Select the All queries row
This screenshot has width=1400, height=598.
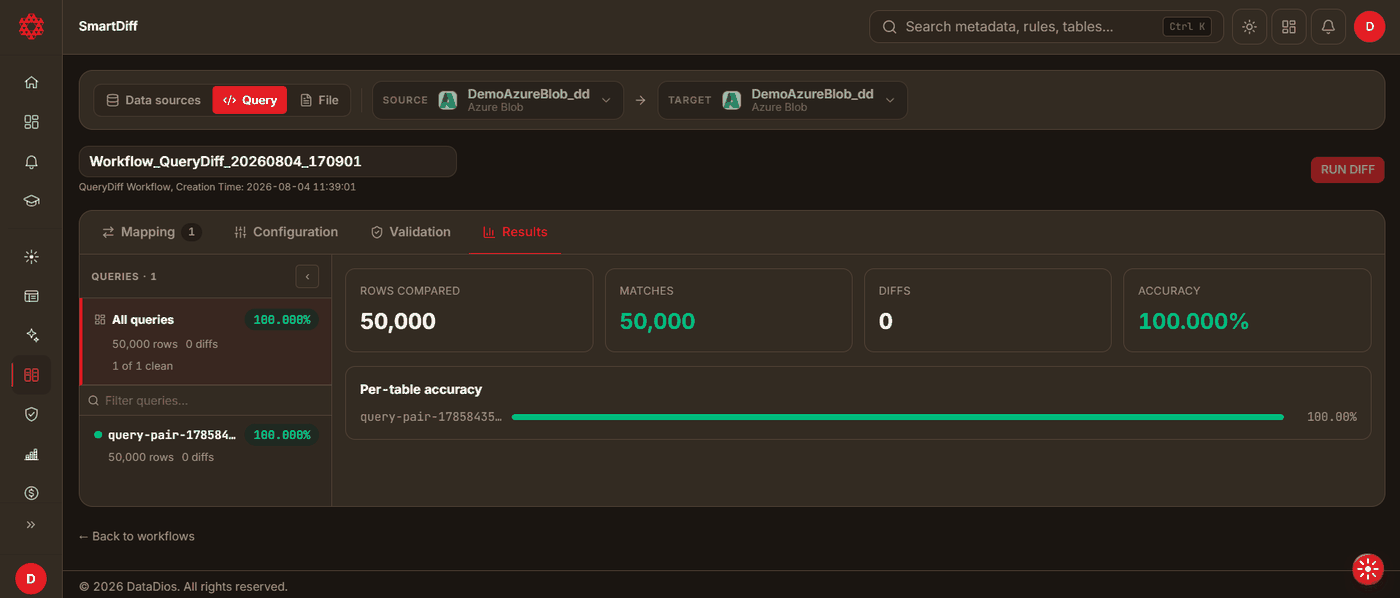(x=205, y=342)
